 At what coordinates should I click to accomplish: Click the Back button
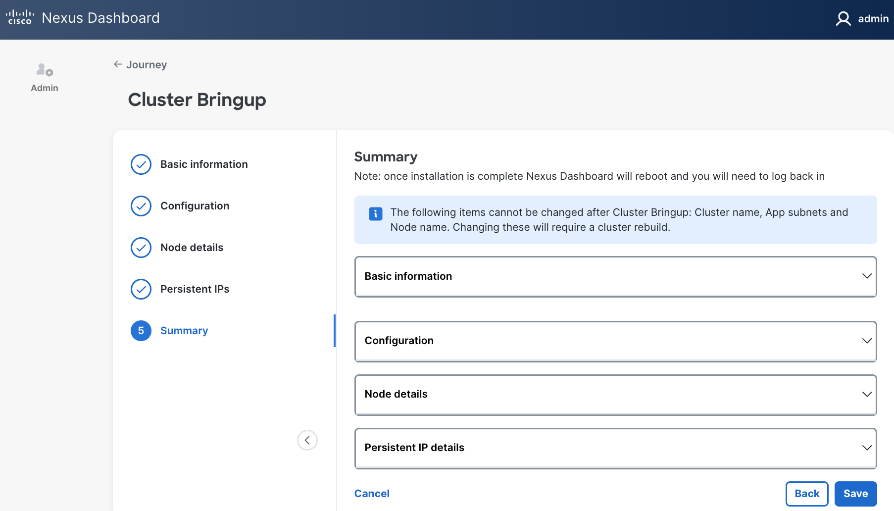coord(806,493)
